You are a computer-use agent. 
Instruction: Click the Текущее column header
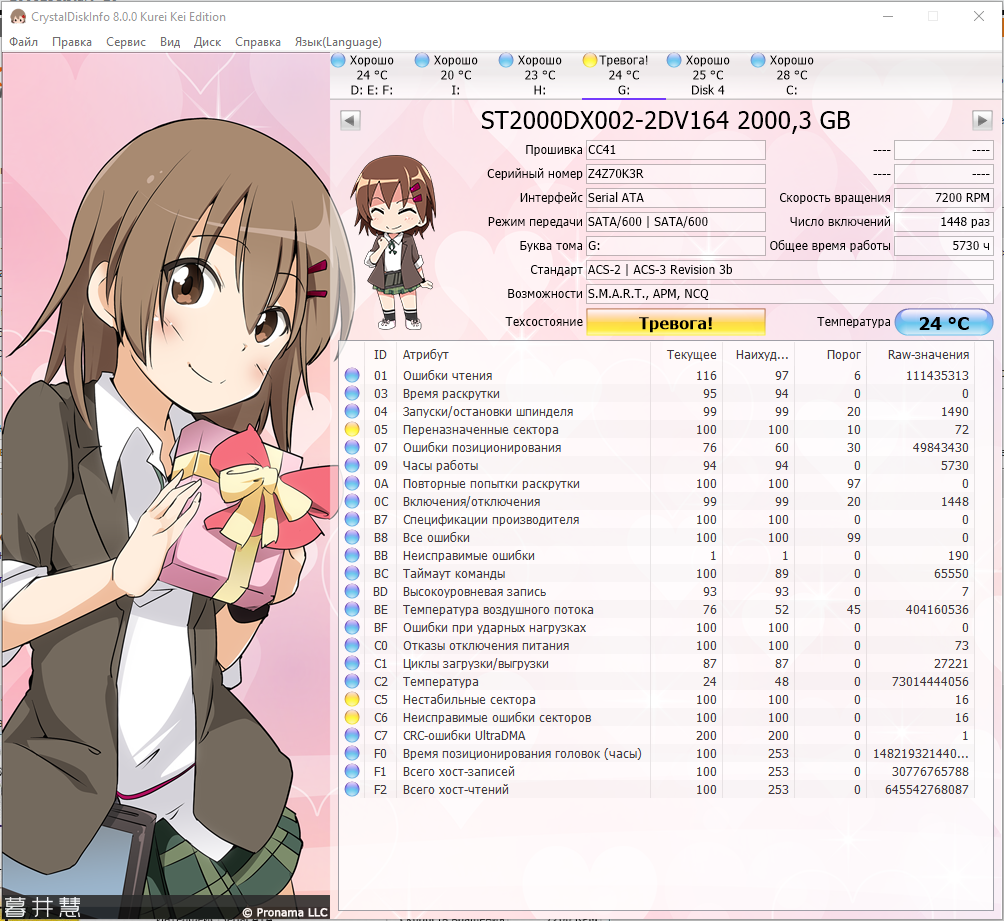click(691, 354)
